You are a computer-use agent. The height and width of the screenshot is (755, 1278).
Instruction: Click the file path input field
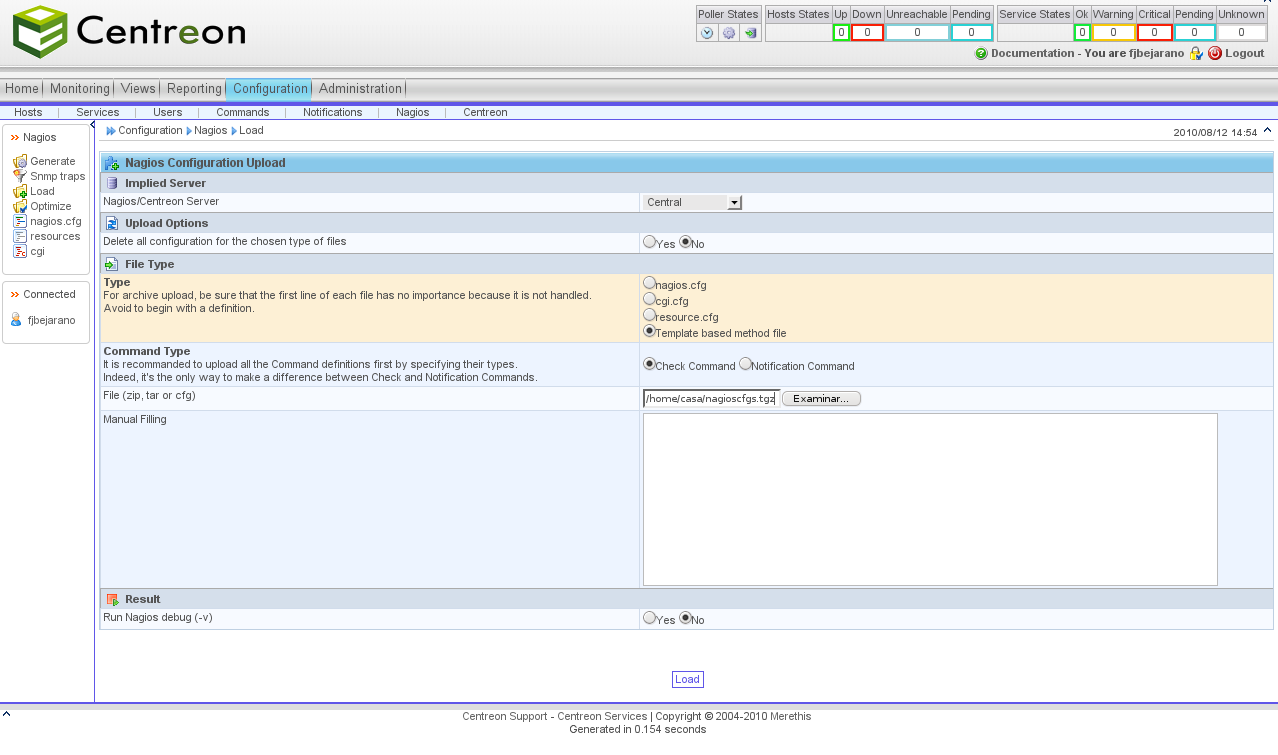(x=711, y=399)
